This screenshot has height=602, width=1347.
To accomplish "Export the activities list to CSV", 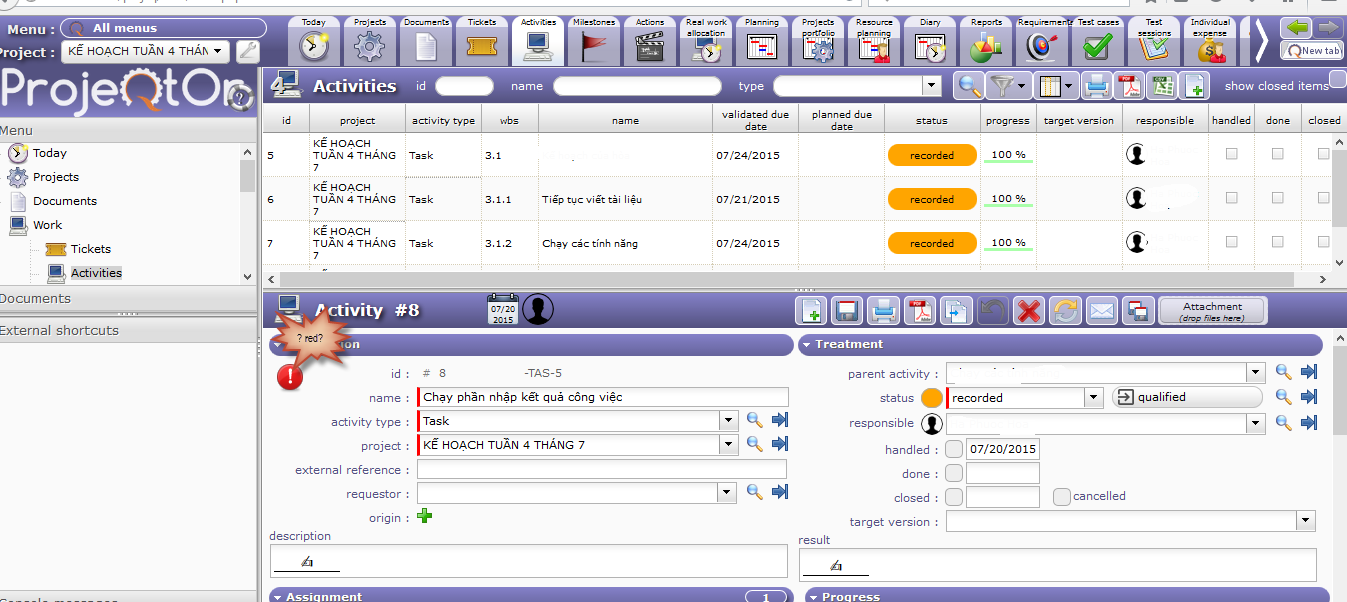I will (x=1161, y=86).
